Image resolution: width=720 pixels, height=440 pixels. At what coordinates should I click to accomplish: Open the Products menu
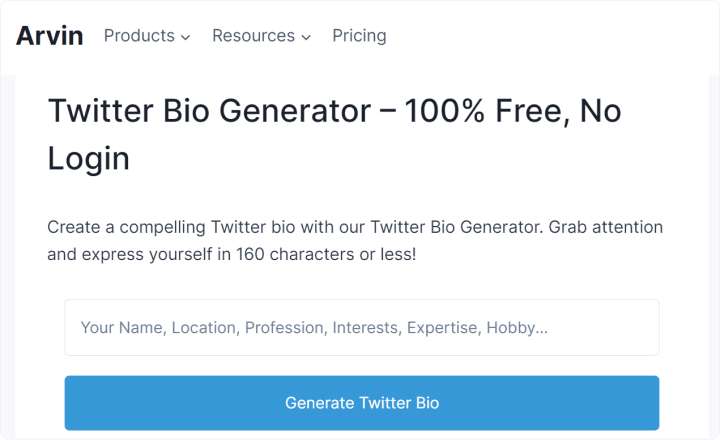point(146,36)
